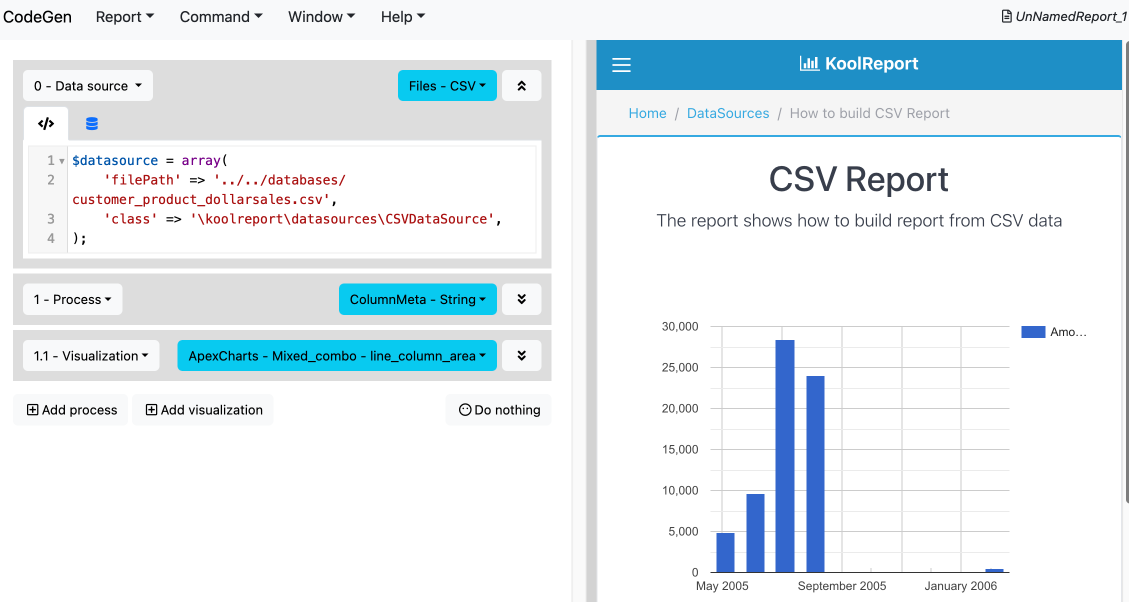Click the Add process button

(x=71, y=410)
